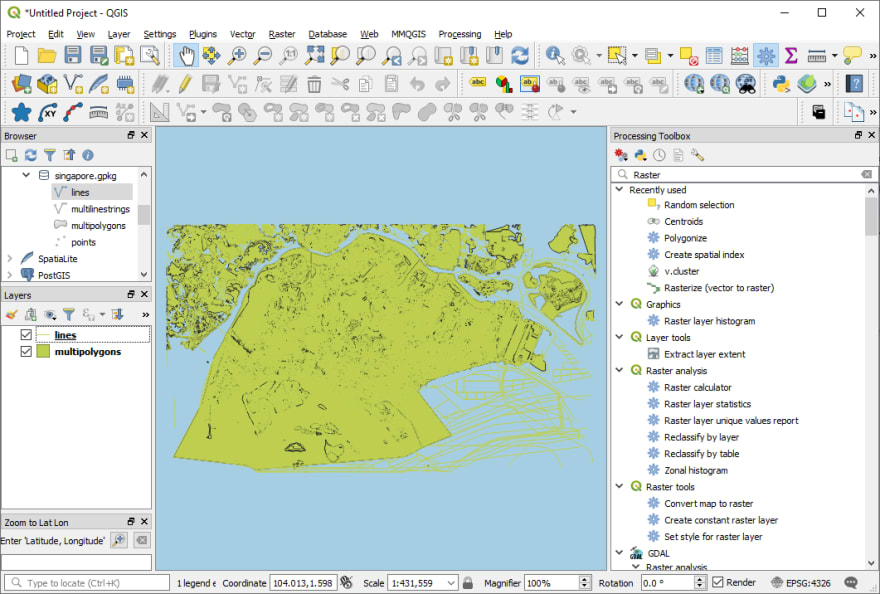This screenshot has height=594, width=880.
Task: Open Processing Toolbox options wrench icon
Action: coord(698,155)
